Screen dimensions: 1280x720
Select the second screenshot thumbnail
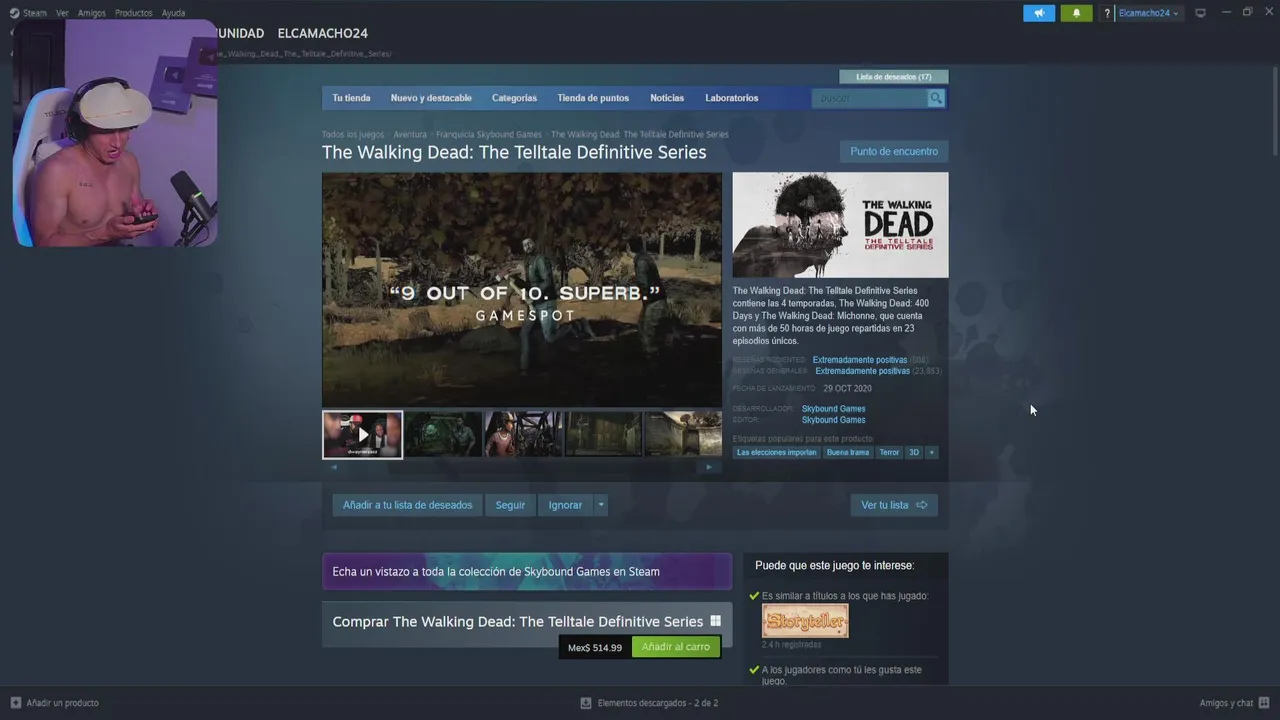(443, 434)
